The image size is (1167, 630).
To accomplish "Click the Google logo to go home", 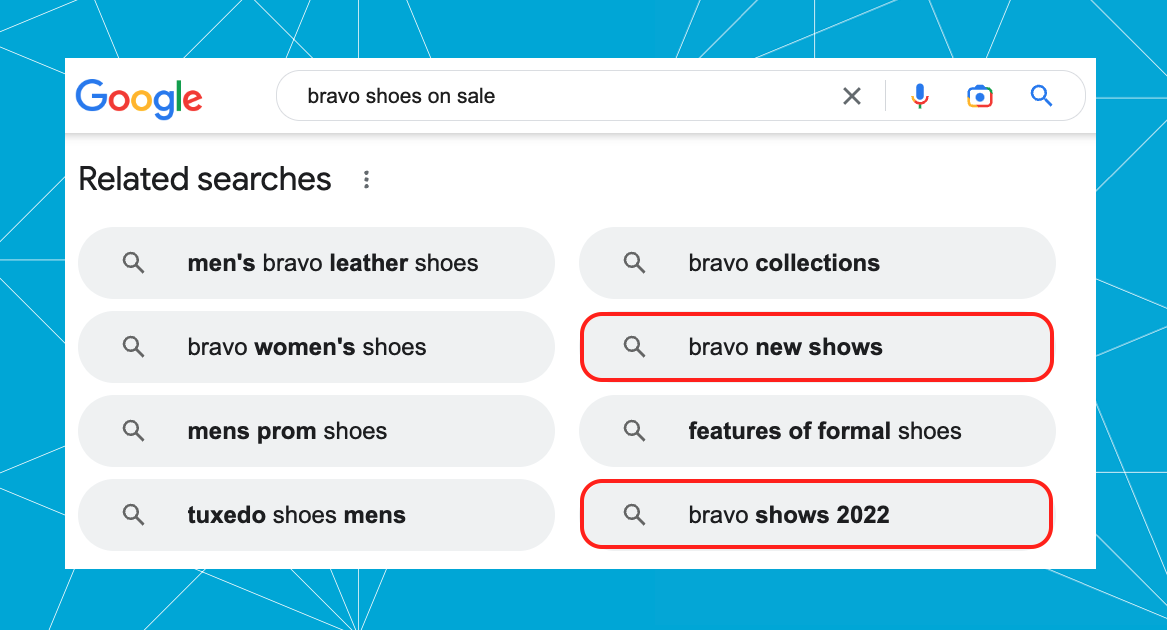I will tap(139, 98).
